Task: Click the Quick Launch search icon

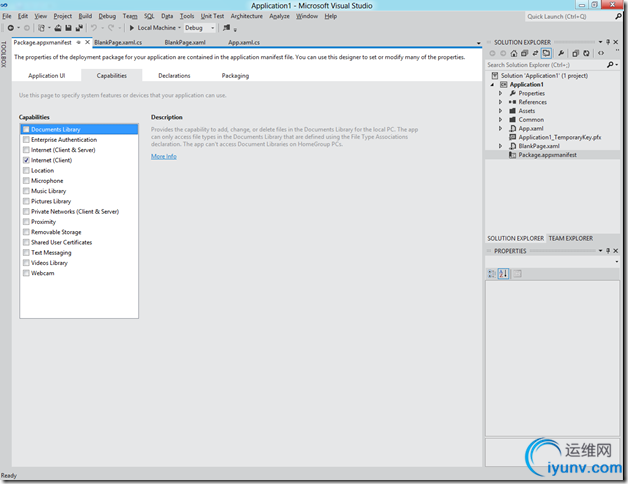Action: (x=618, y=16)
